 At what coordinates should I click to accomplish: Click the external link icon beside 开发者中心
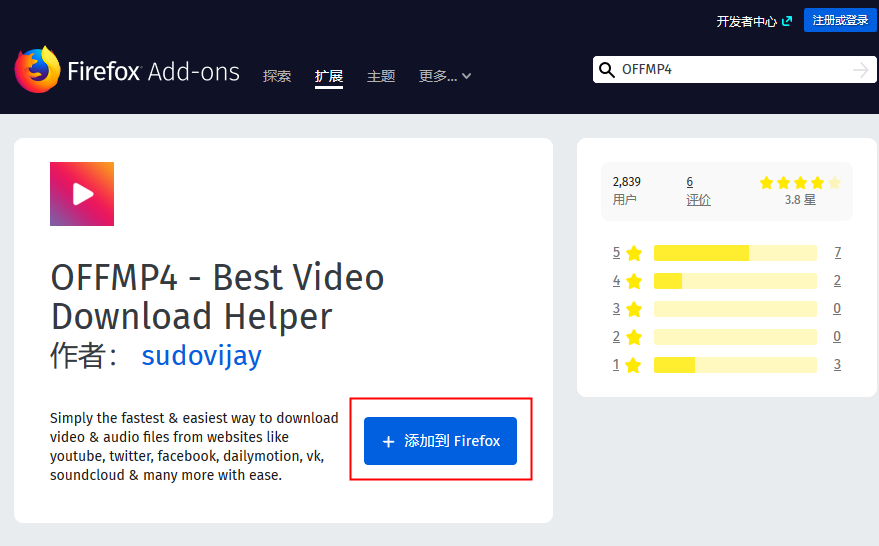787,21
